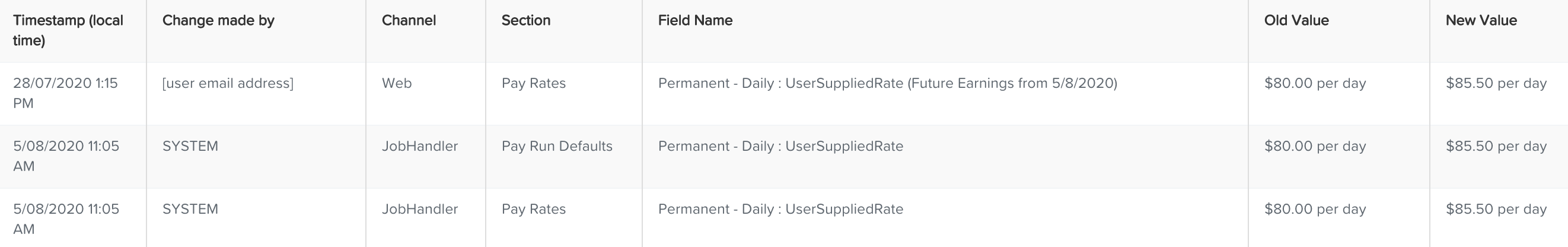Click the Change made by column header

(x=218, y=21)
